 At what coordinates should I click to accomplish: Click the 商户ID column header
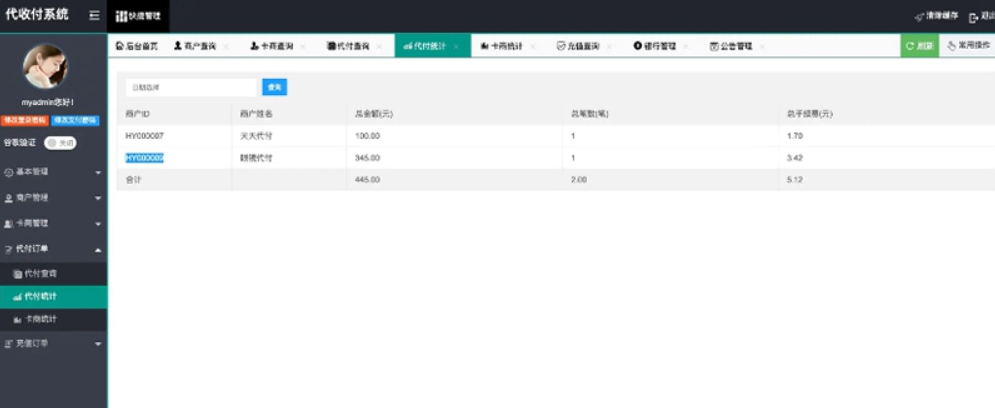click(137, 114)
